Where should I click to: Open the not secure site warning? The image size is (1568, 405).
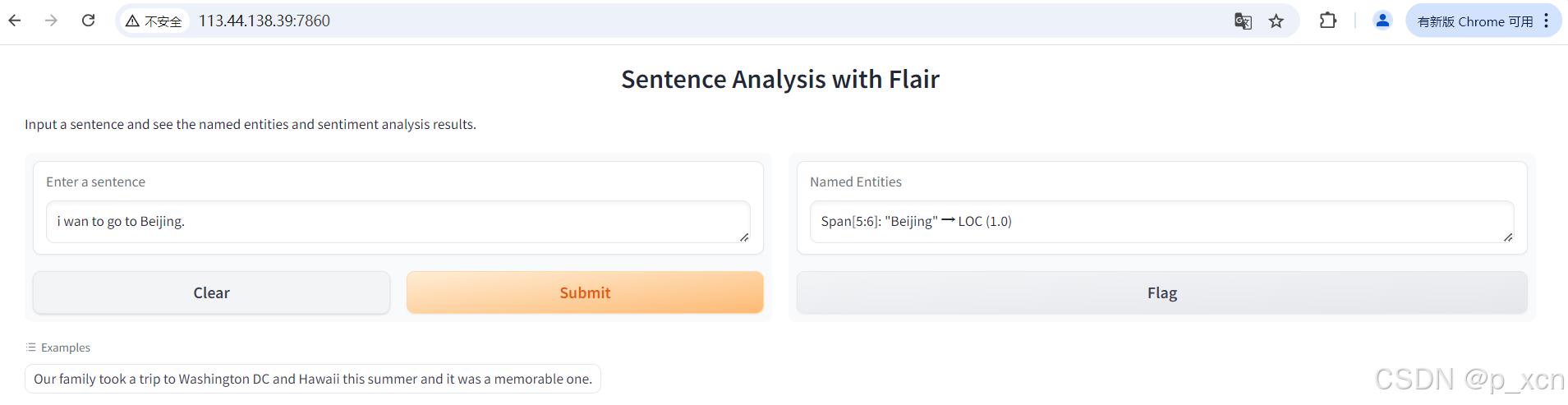154,21
